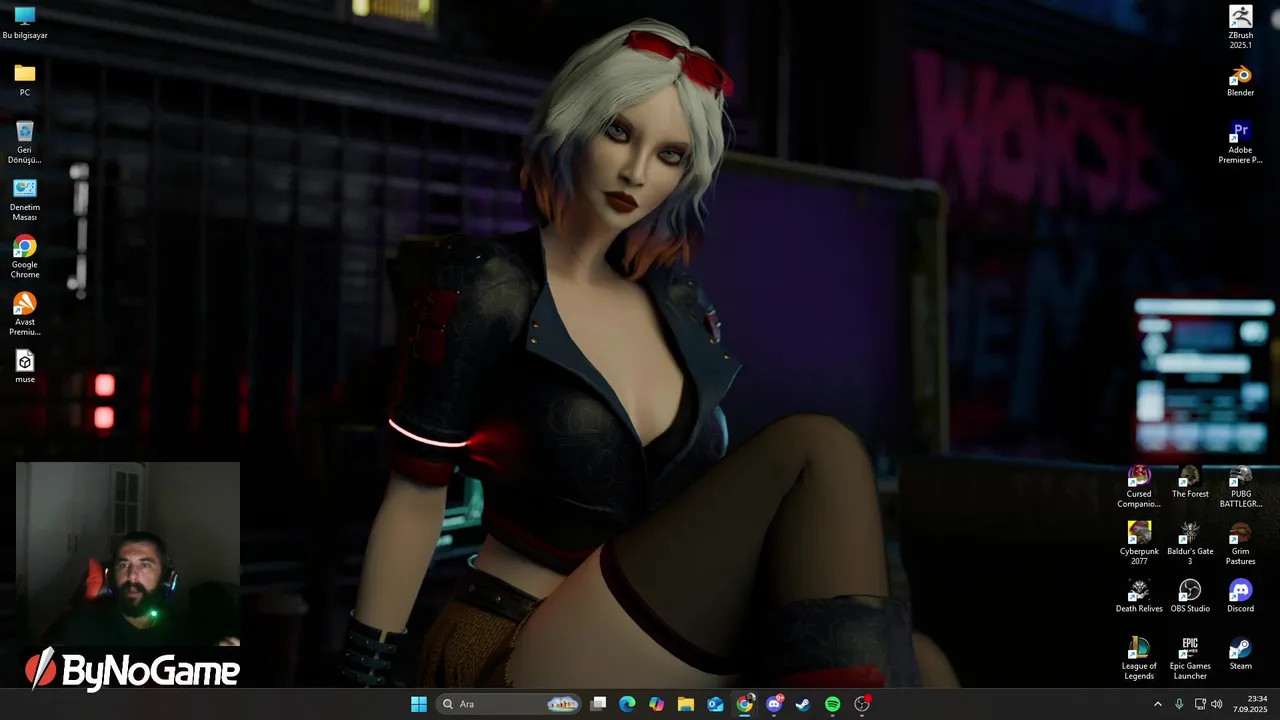Image resolution: width=1280 pixels, height=720 pixels.
Task: Select the PC folder on desktop
Action: pos(25,80)
